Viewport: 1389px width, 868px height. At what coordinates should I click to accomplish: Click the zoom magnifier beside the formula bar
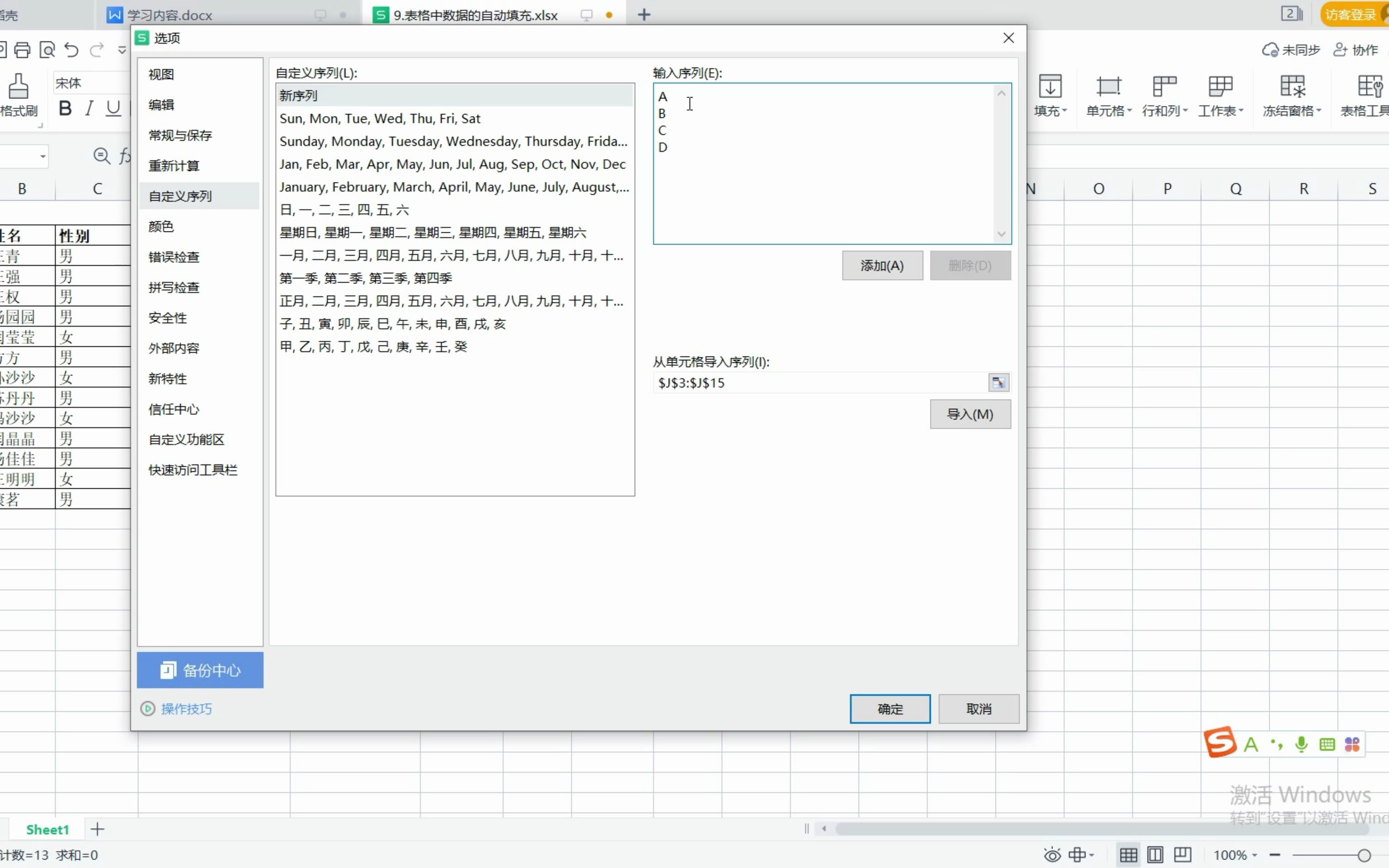[x=102, y=156]
